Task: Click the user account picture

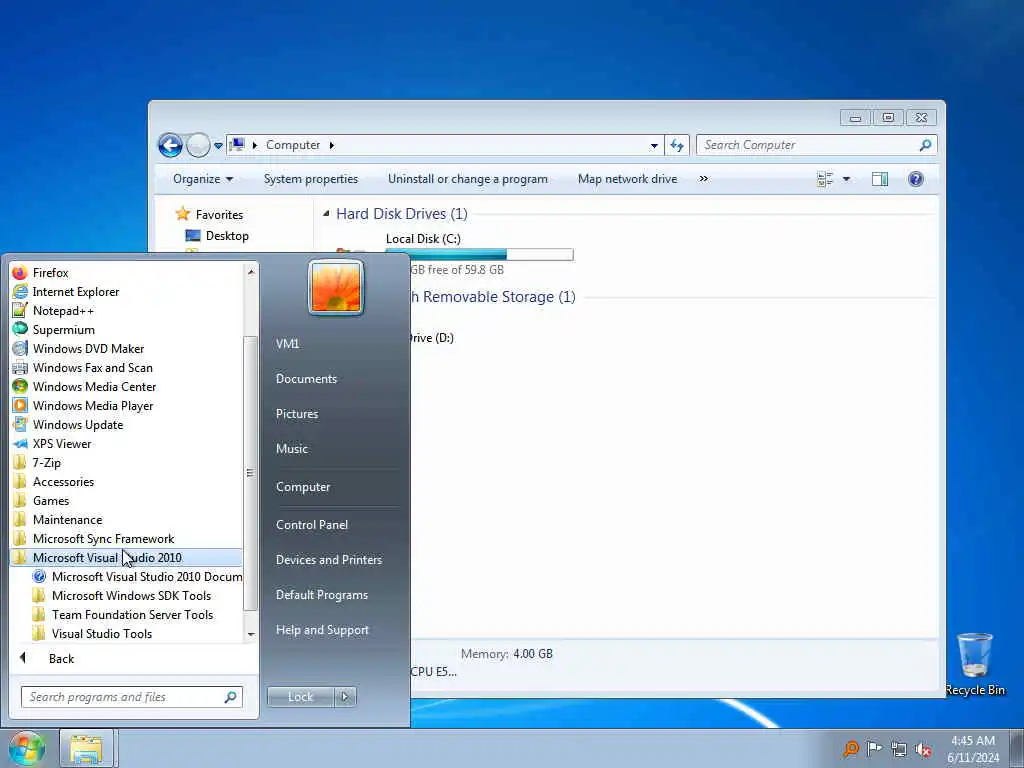Action: 336,287
